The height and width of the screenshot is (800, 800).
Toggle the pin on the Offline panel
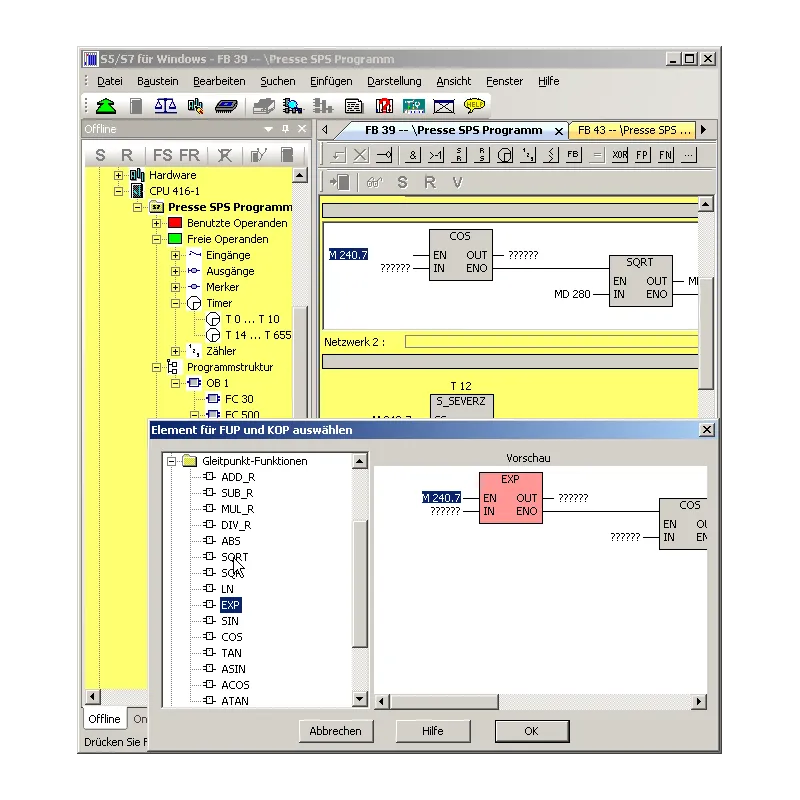[x=286, y=129]
